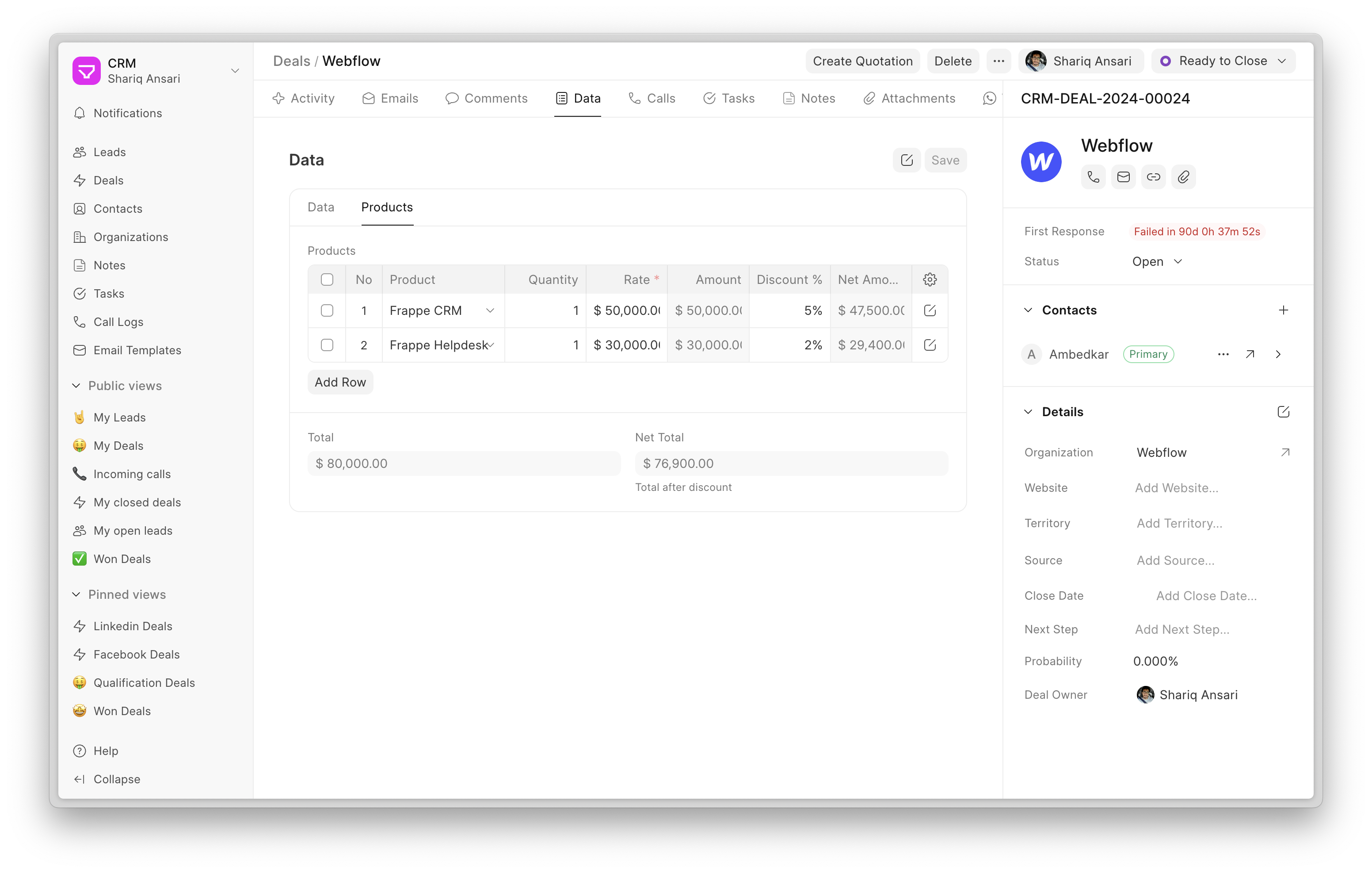The image size is (1372, 873).
Task: Click the Frappe Helpdesk discount cell
Action: coord(790,345)
